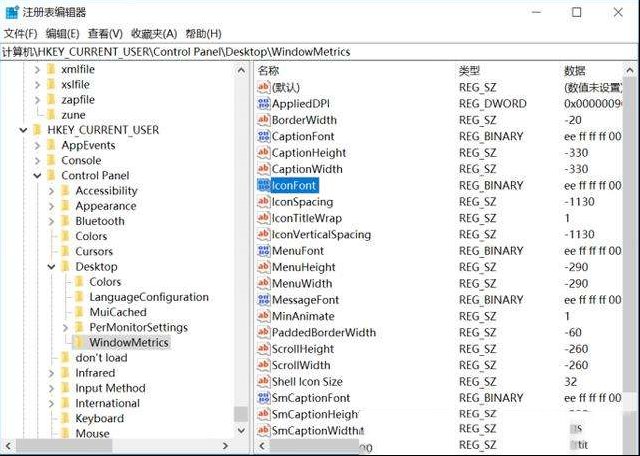Viewport: 640px width, 456px height.
Task: Select the SmCaptionWidth value name
Action: tap(318, 430)
